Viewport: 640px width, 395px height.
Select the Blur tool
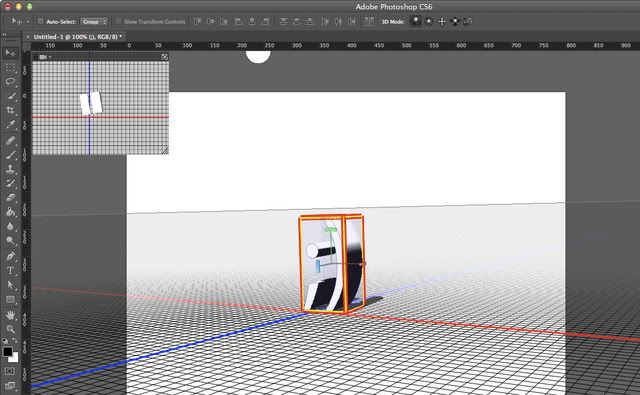coord(10,226)
